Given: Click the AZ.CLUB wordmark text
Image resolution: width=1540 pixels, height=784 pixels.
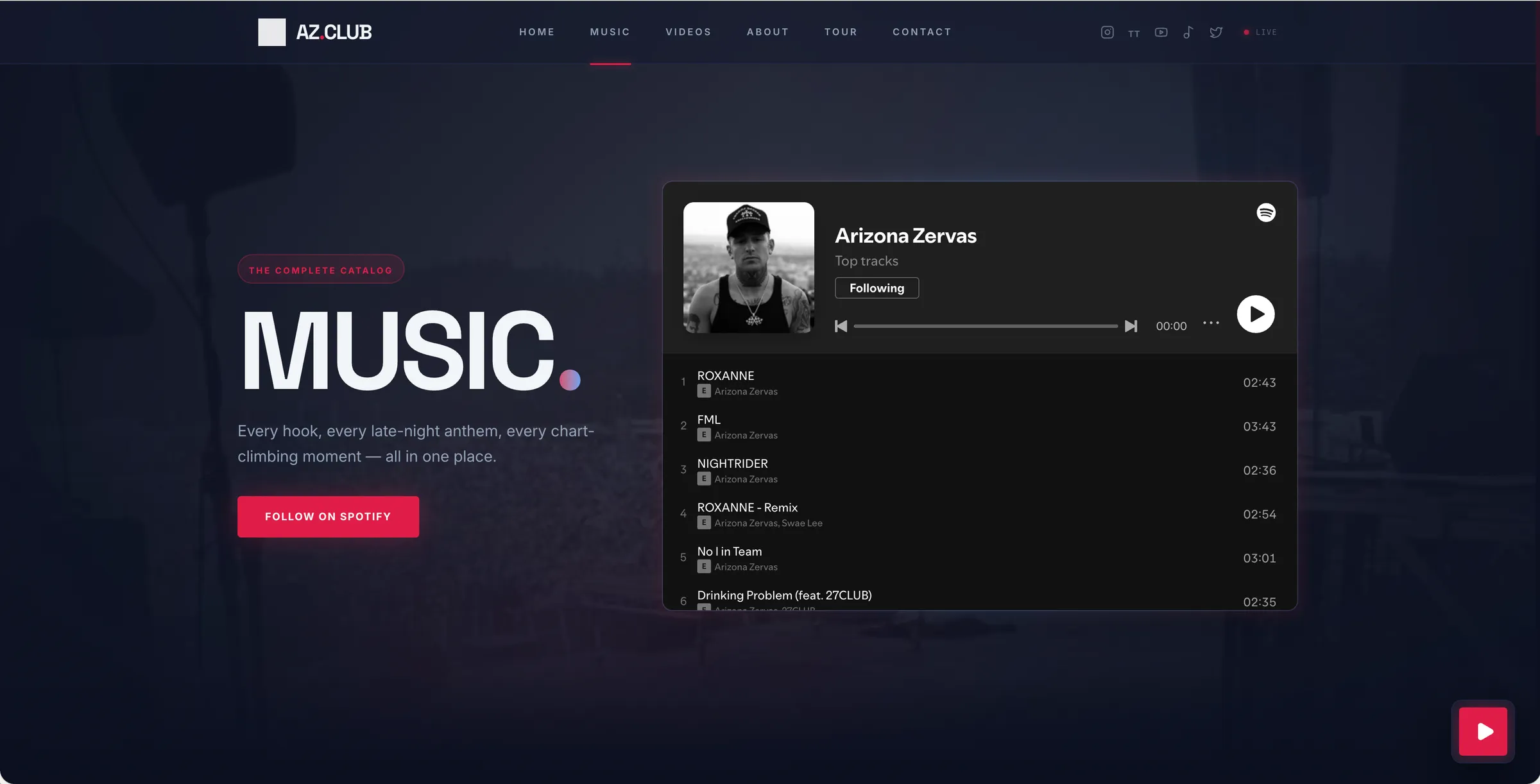Looking at the screenshot, I should tap(334, 32).
